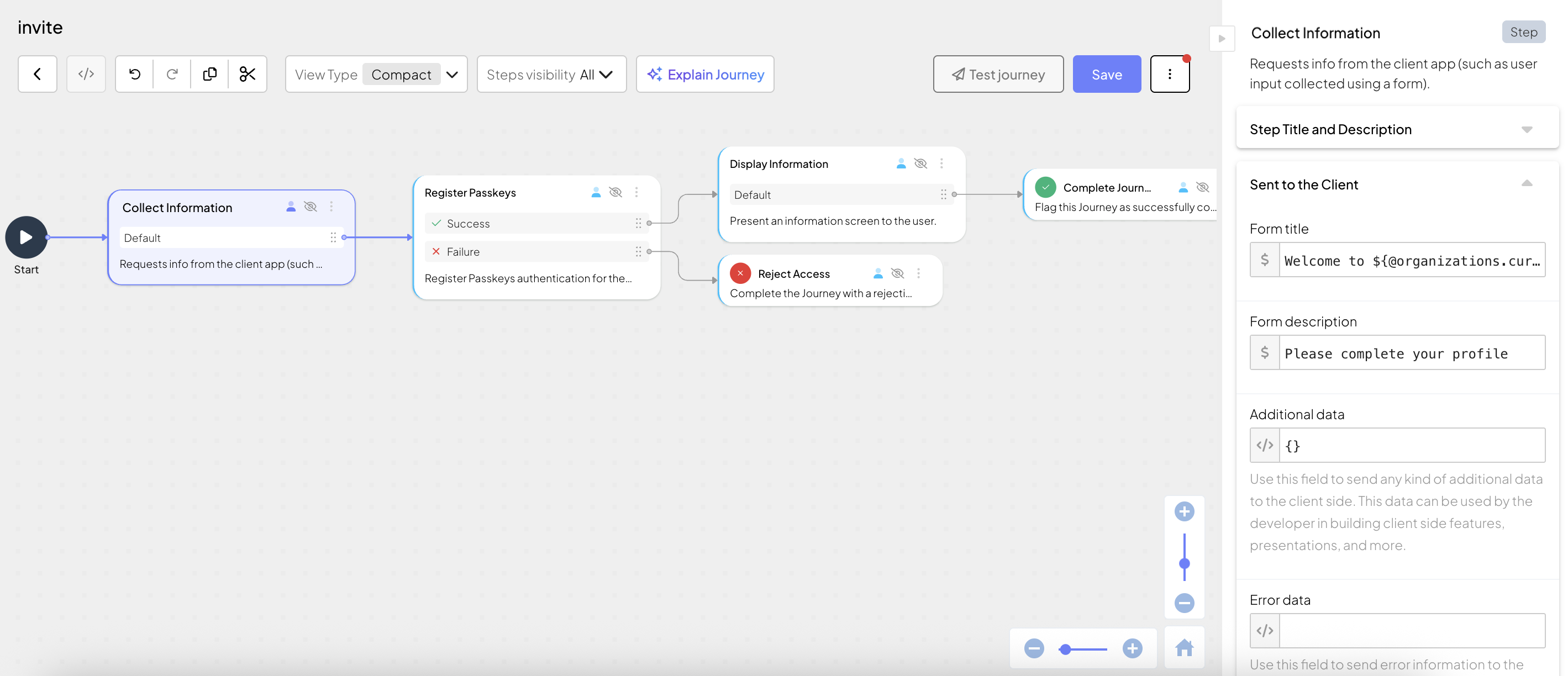Open the View Type Compact dropdown

tap(452, 74)
